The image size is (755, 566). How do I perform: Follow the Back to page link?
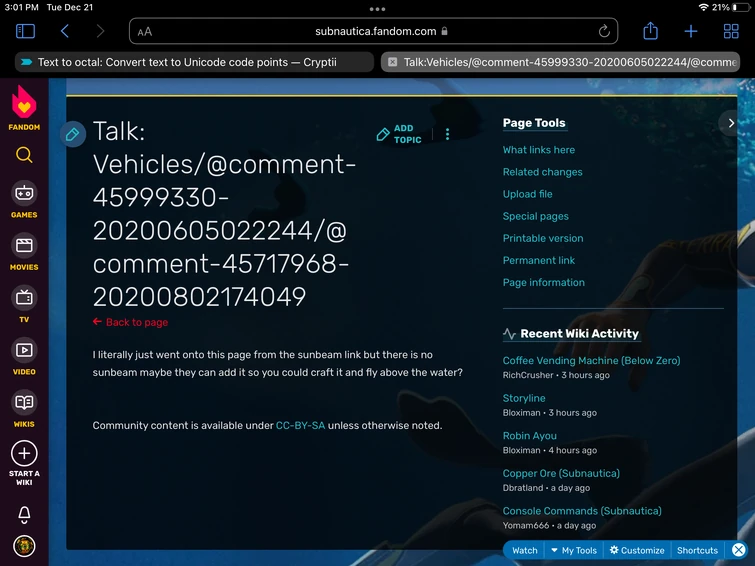[x=130, y=322]
